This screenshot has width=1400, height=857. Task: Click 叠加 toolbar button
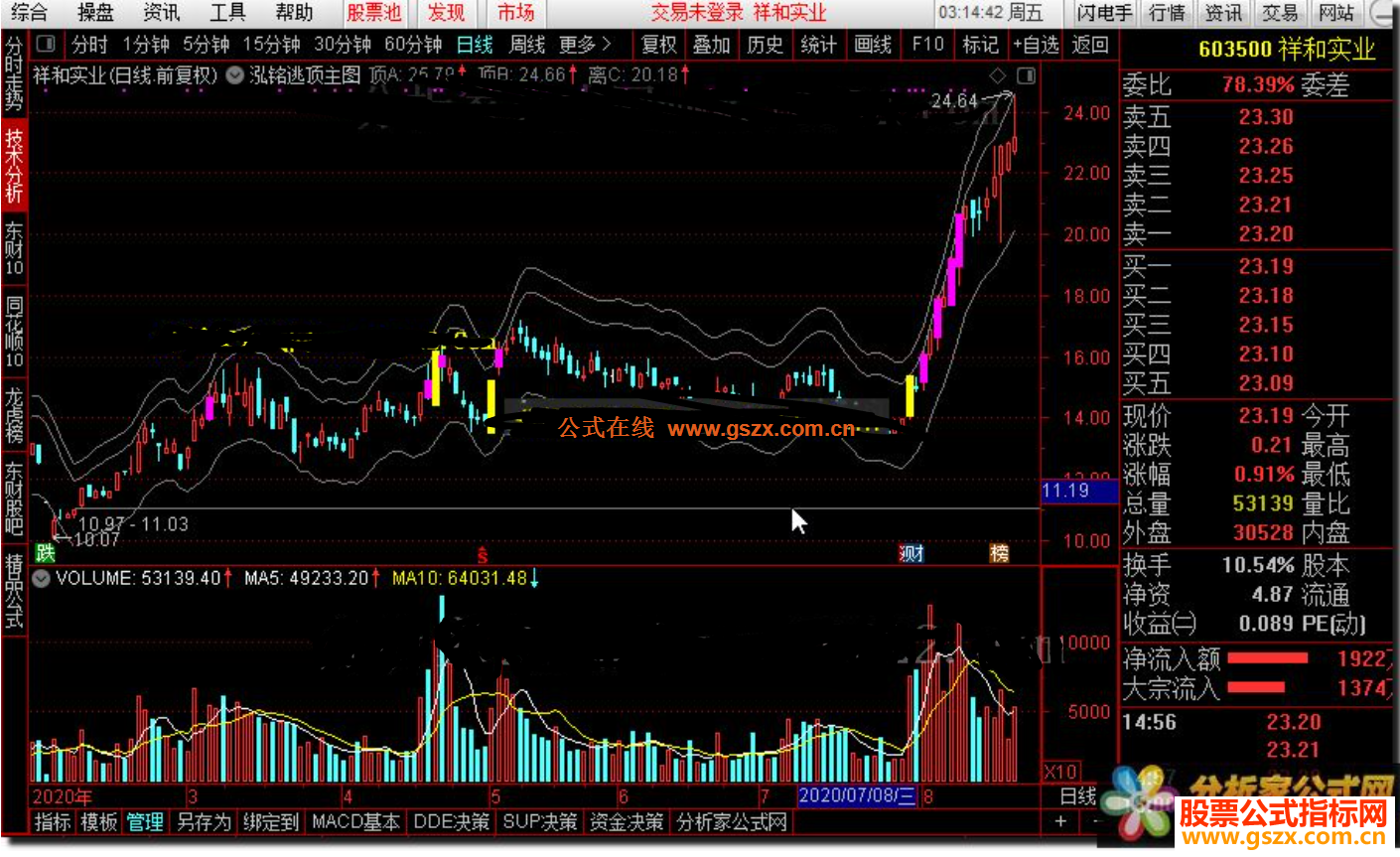point(712,45)
